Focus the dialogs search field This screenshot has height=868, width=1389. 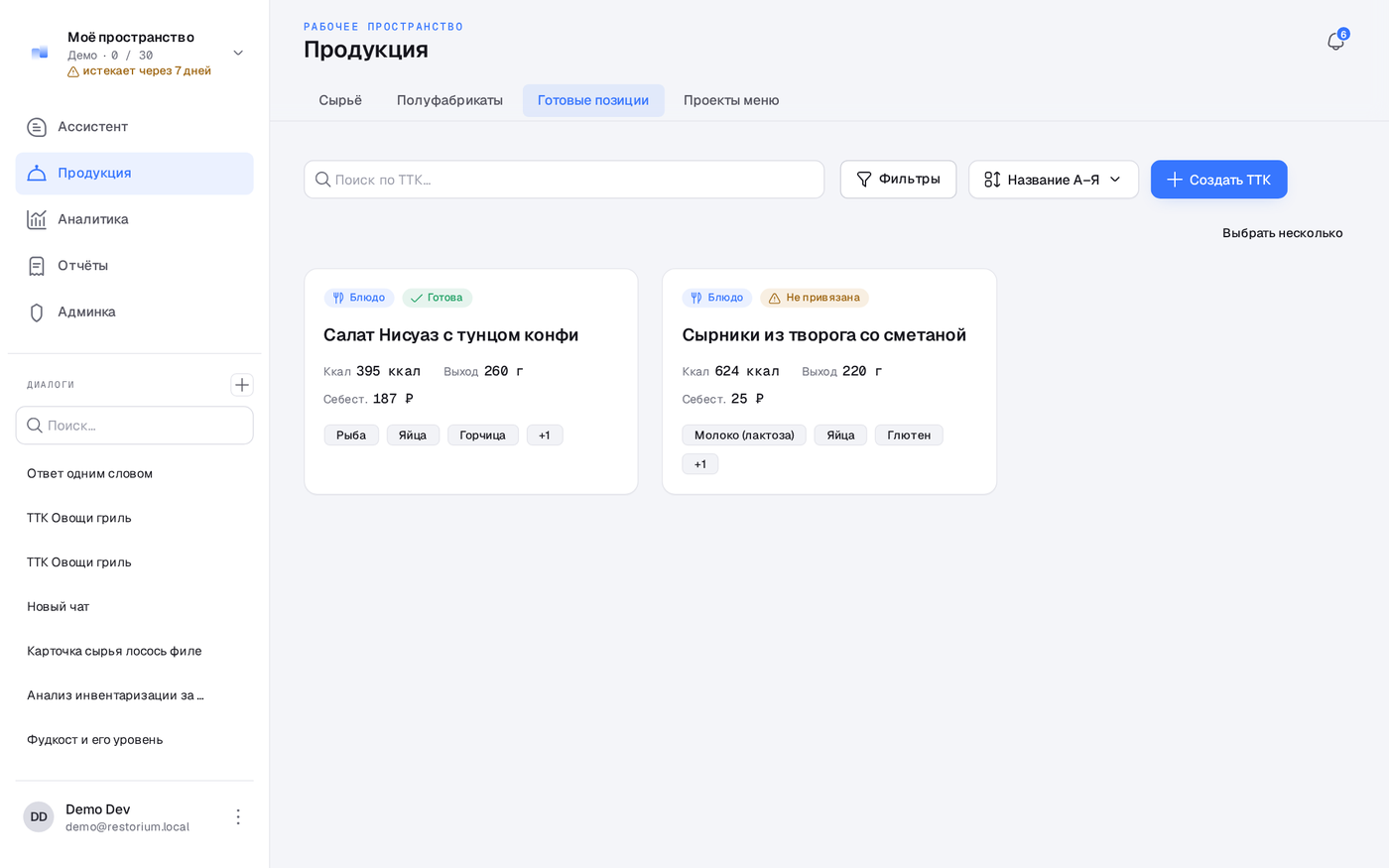pyautogui.click(x=135, y=426)
